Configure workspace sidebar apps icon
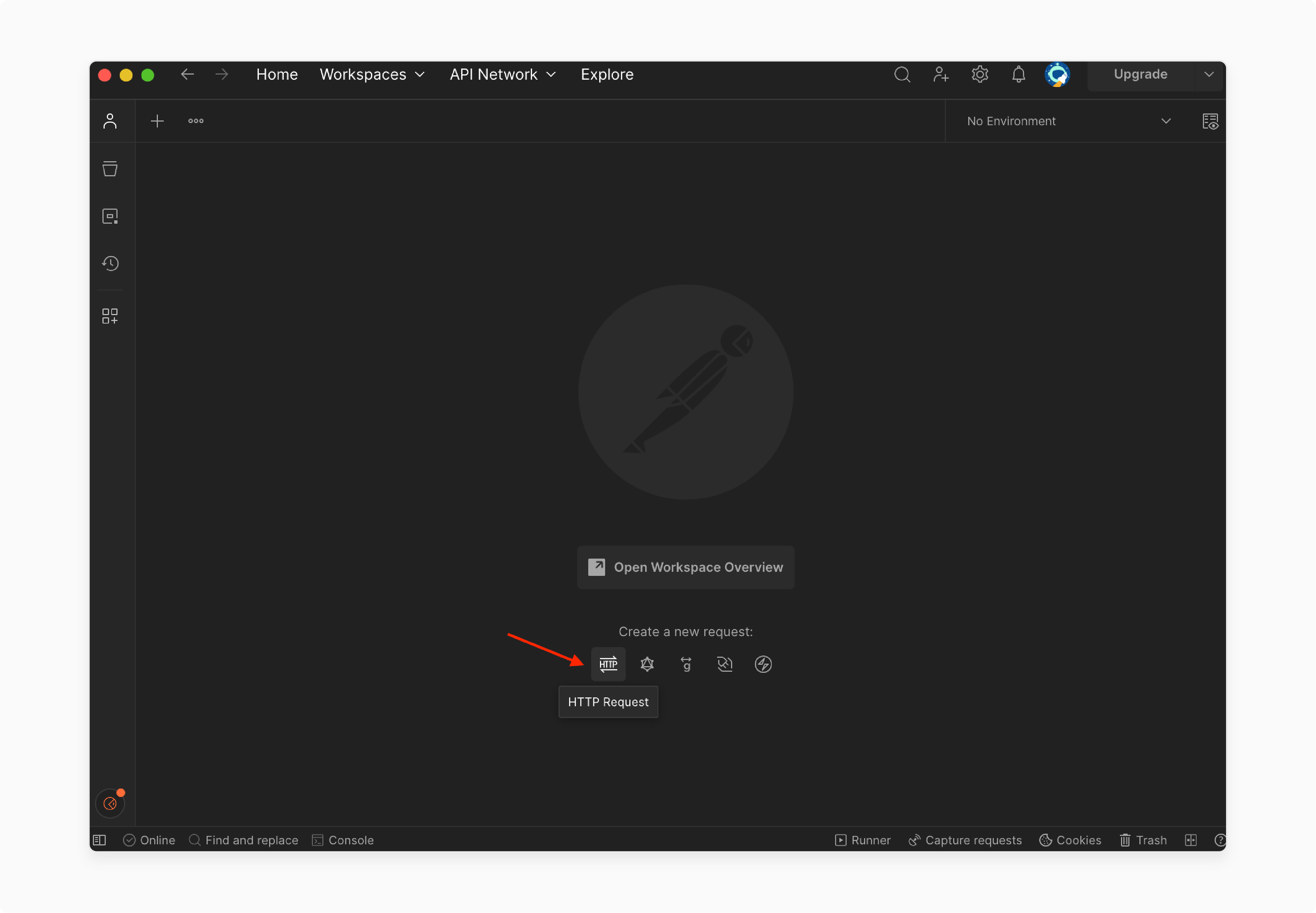The width and height of the screenshot is (1316, 913). 110,316
